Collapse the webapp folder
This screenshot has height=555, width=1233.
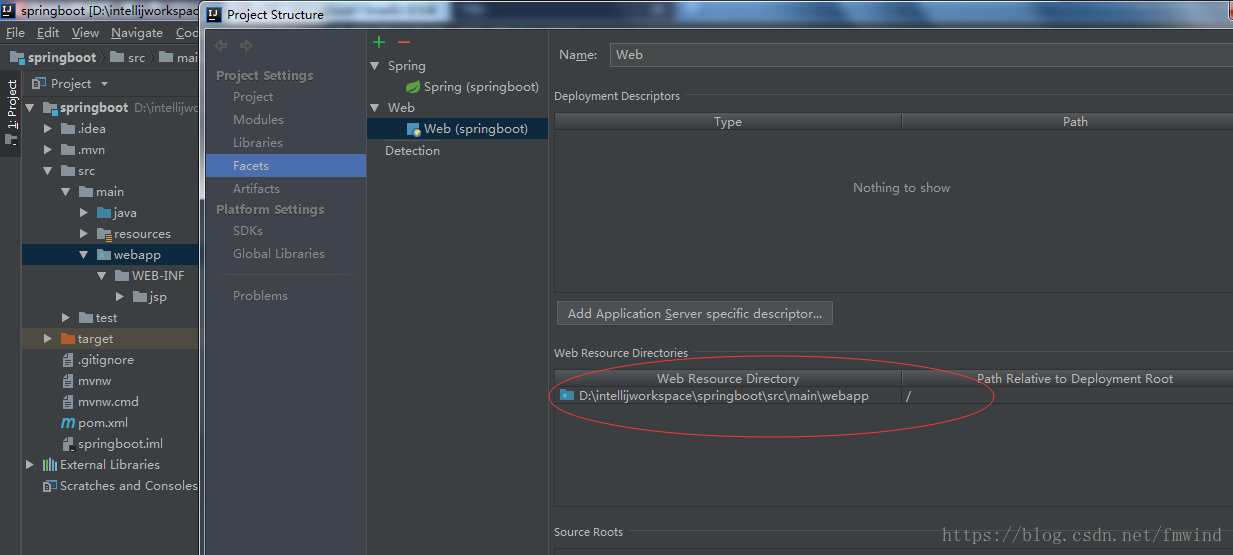click(x=84, y=255)
